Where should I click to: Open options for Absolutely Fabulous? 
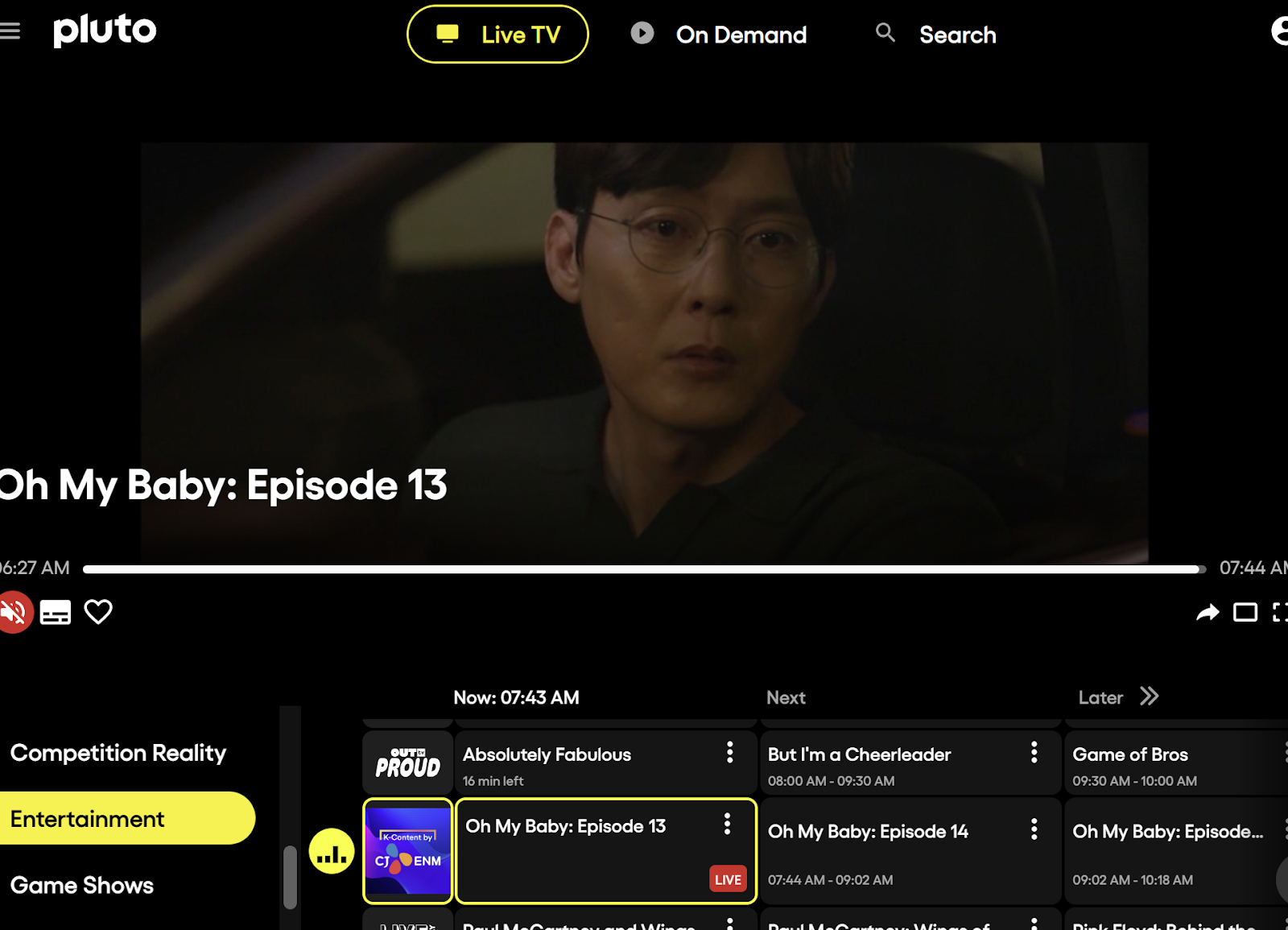point(730,753)
